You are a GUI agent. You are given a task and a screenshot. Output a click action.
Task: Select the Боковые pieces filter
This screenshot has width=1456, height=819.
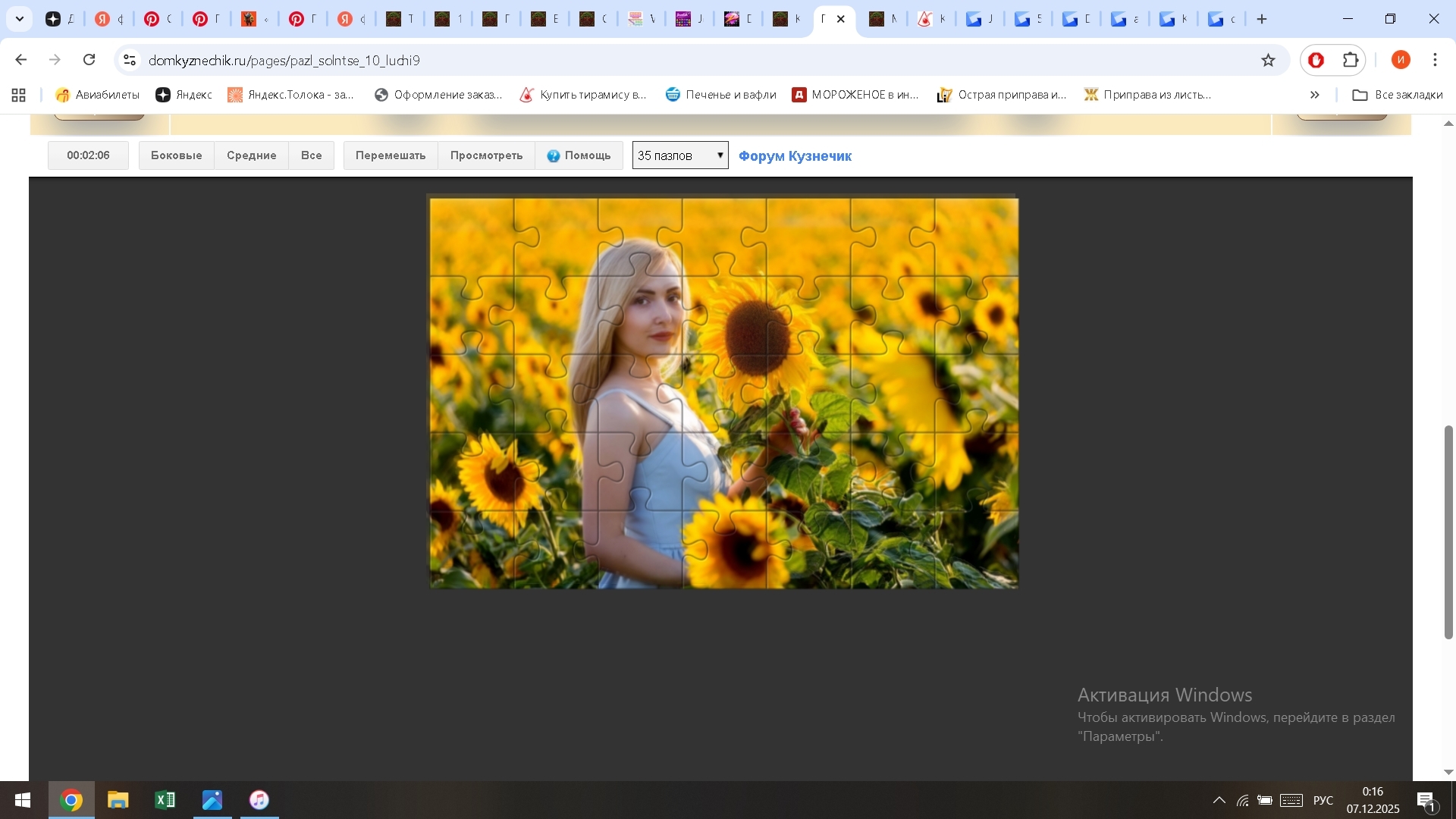click(176, 155)
